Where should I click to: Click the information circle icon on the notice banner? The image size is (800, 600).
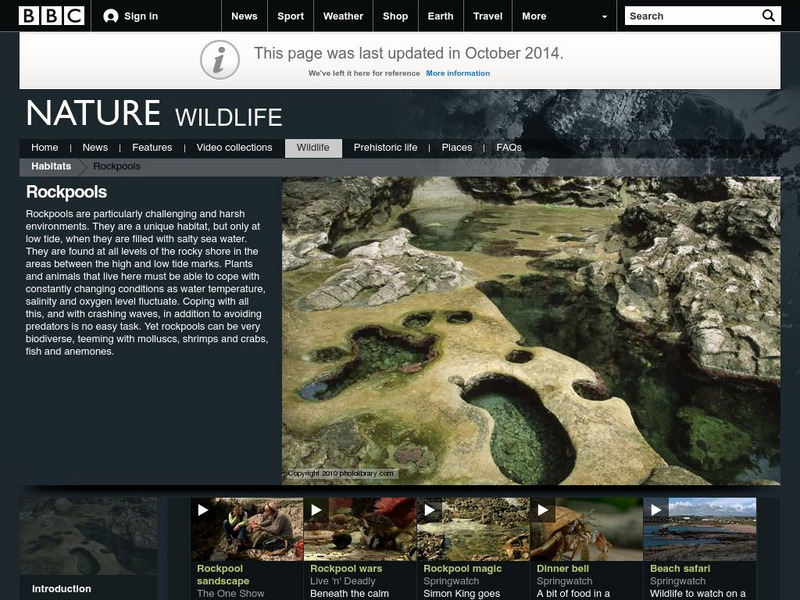click(222, 61)
